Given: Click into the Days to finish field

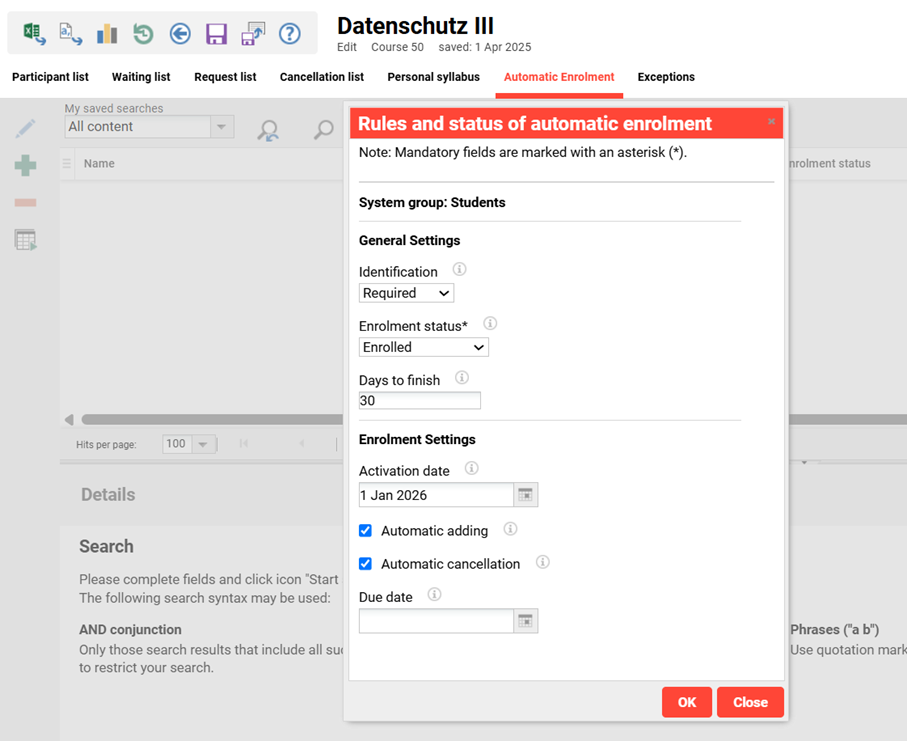Looking at the screenshot, I should click(419, 401).
